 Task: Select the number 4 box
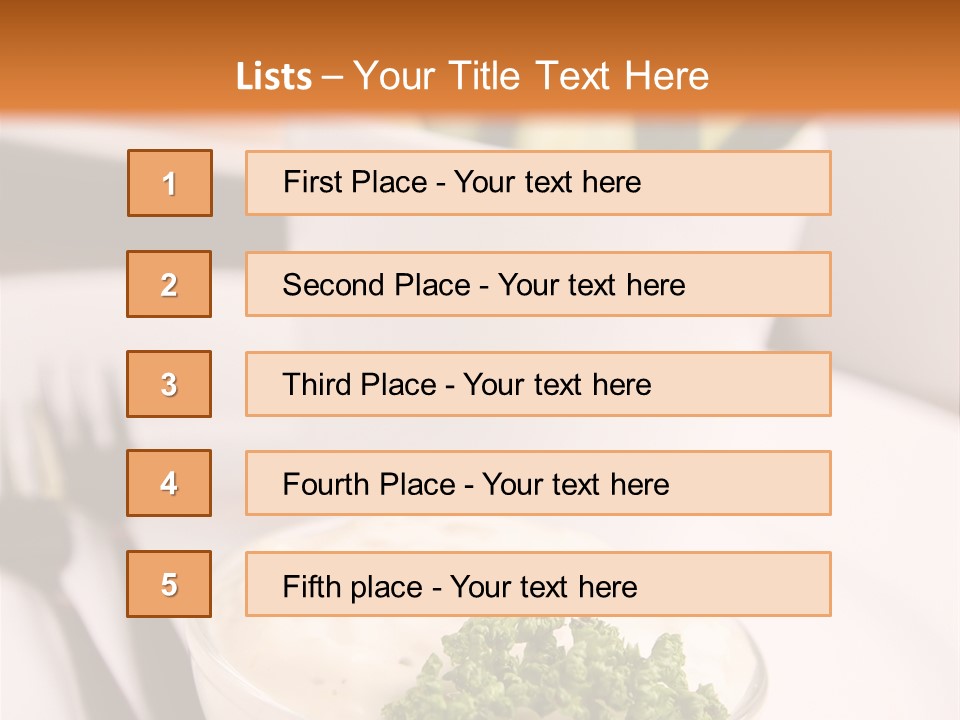click(x=169, y=483)
